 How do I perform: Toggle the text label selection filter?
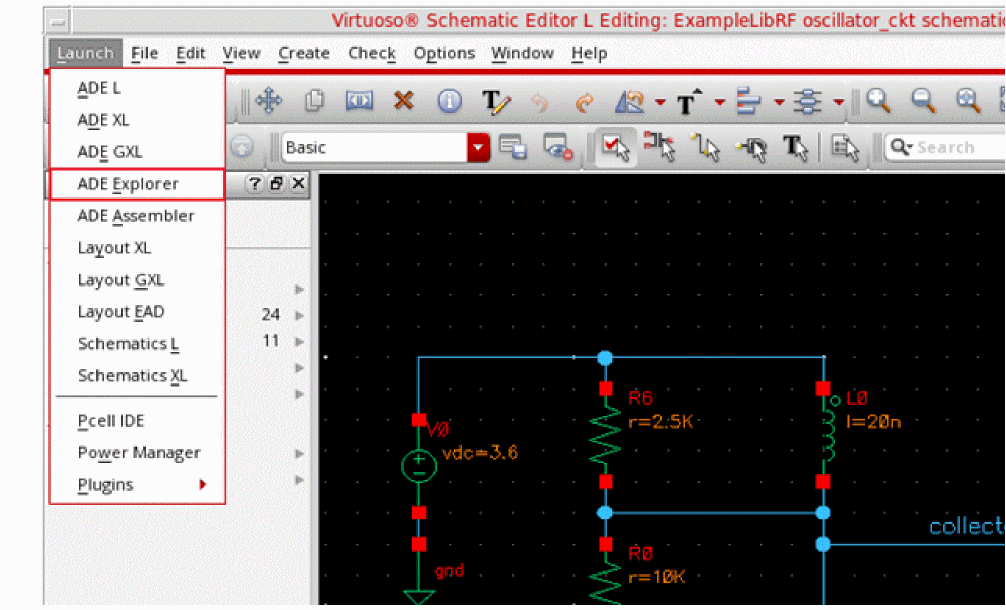pos(795,148)
